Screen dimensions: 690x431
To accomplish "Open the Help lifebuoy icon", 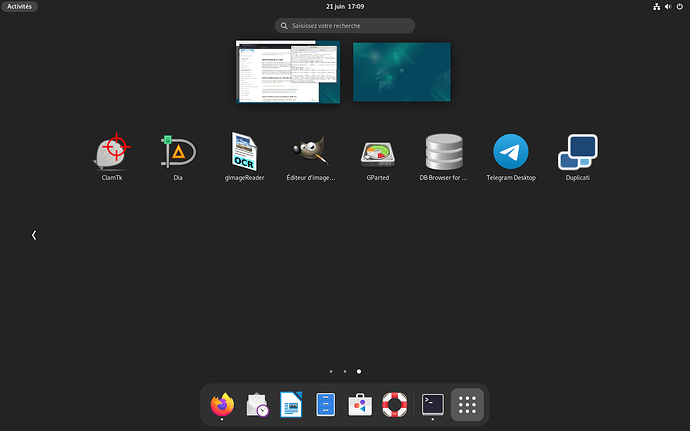I will pos(395,405).
